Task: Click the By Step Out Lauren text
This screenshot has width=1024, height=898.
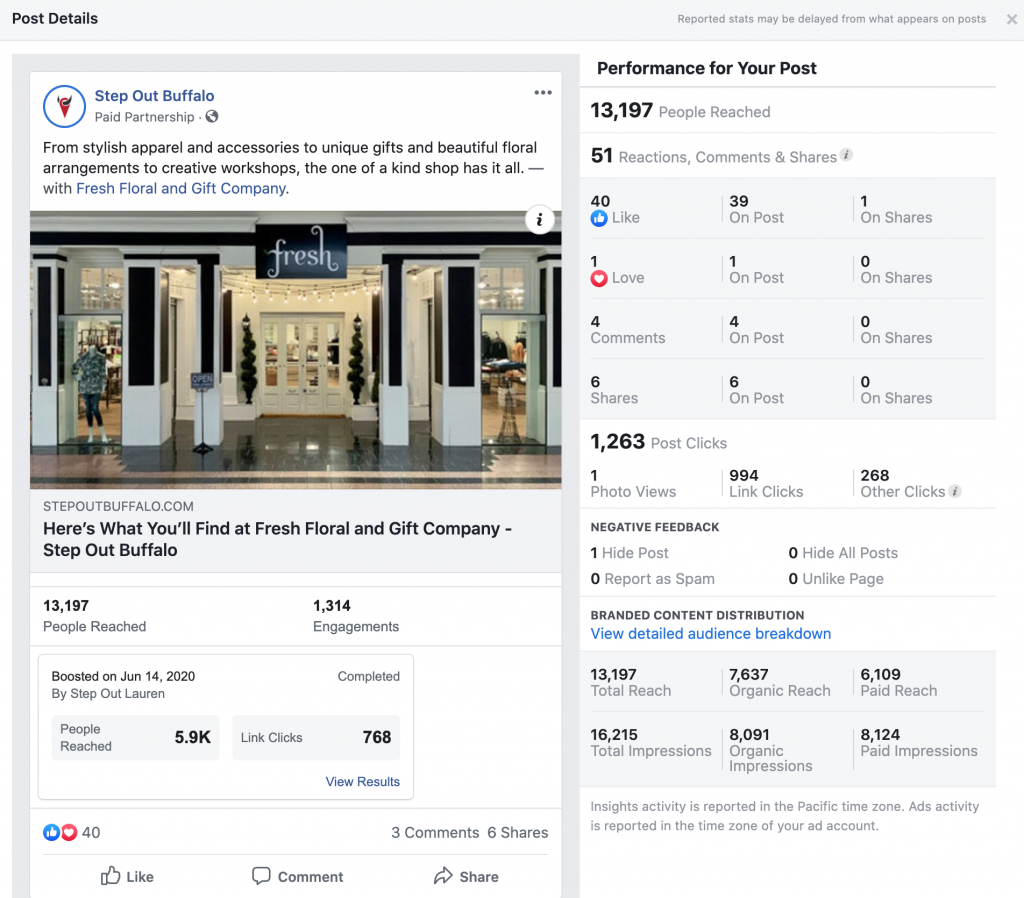Action: (x=108, y=694)
